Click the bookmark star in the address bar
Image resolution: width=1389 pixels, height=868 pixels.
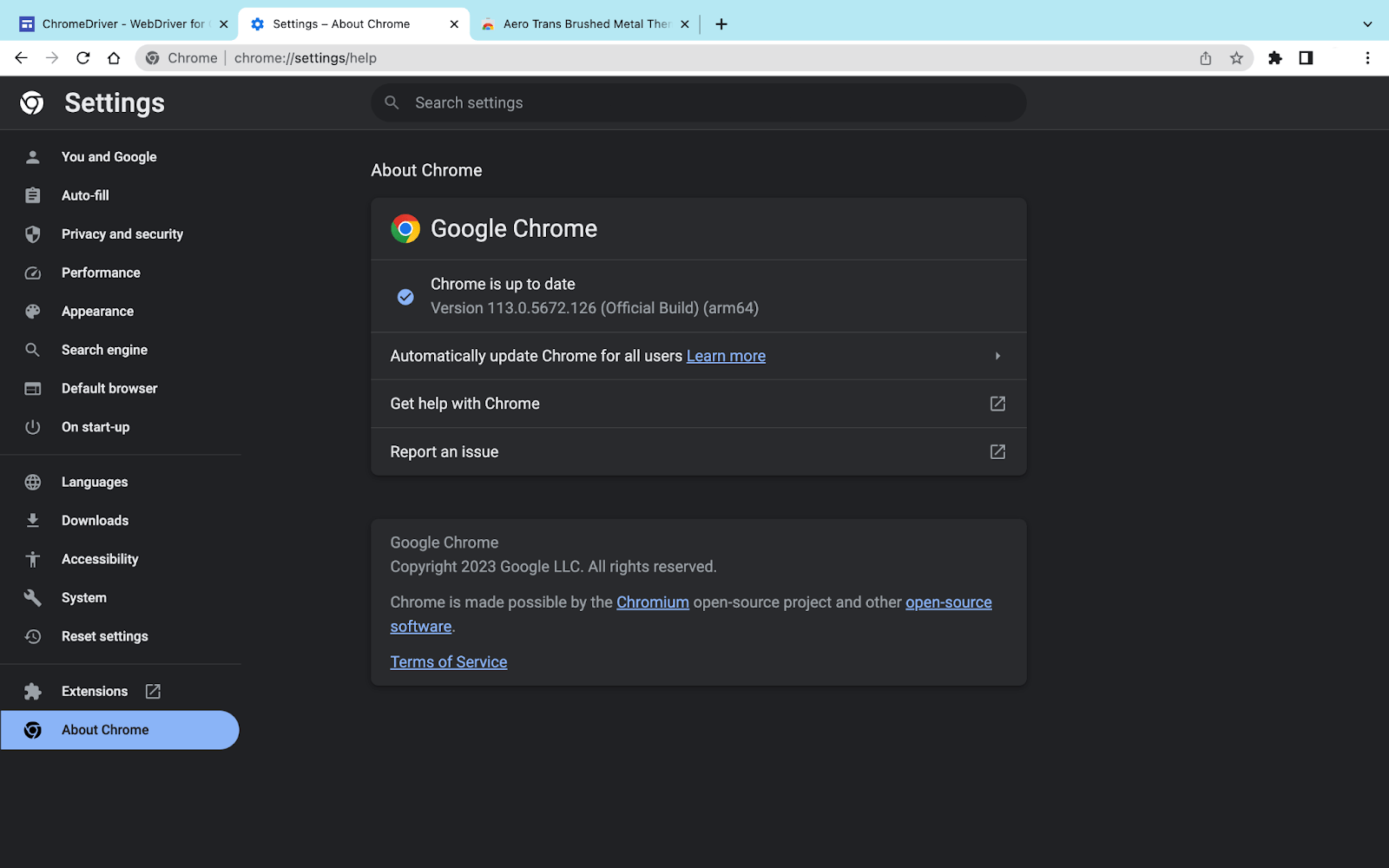(1236, 58)
